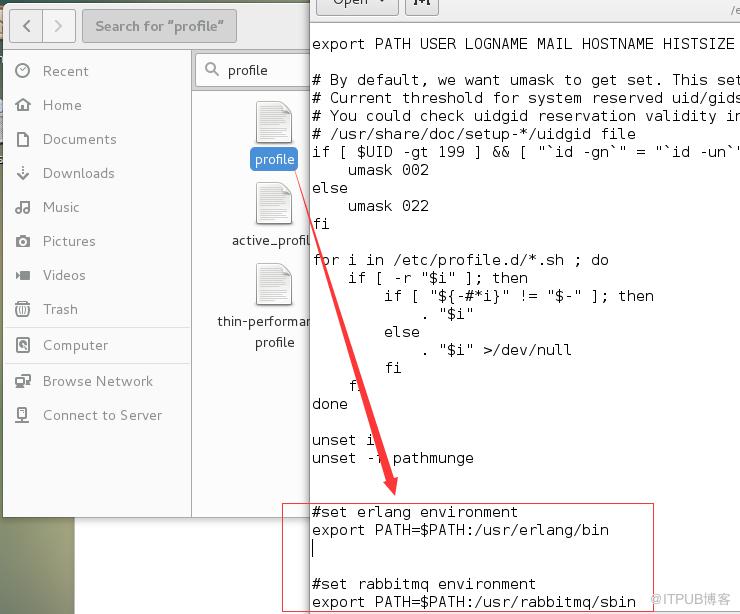Open Videos in sidebar
The height and width of the screenshot is (614, 740).
(64, 275)
